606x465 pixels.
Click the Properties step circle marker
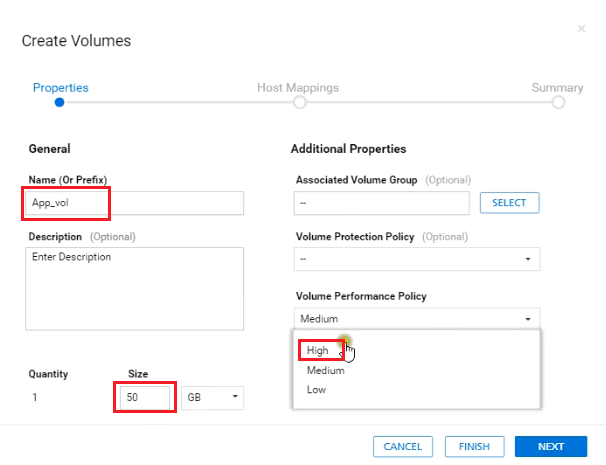[x=60, y=102]
